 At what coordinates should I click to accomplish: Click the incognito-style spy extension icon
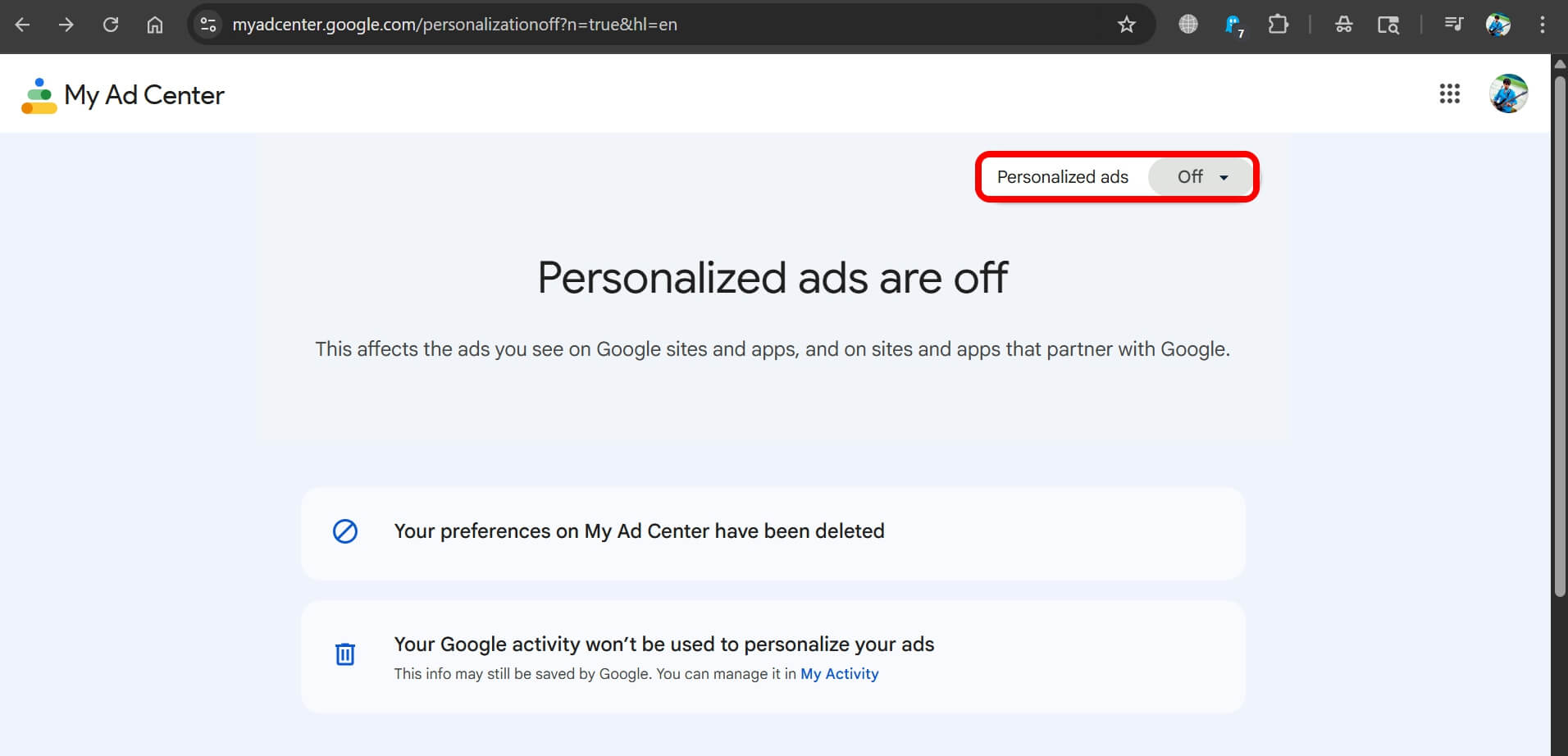click(1343, 25)
